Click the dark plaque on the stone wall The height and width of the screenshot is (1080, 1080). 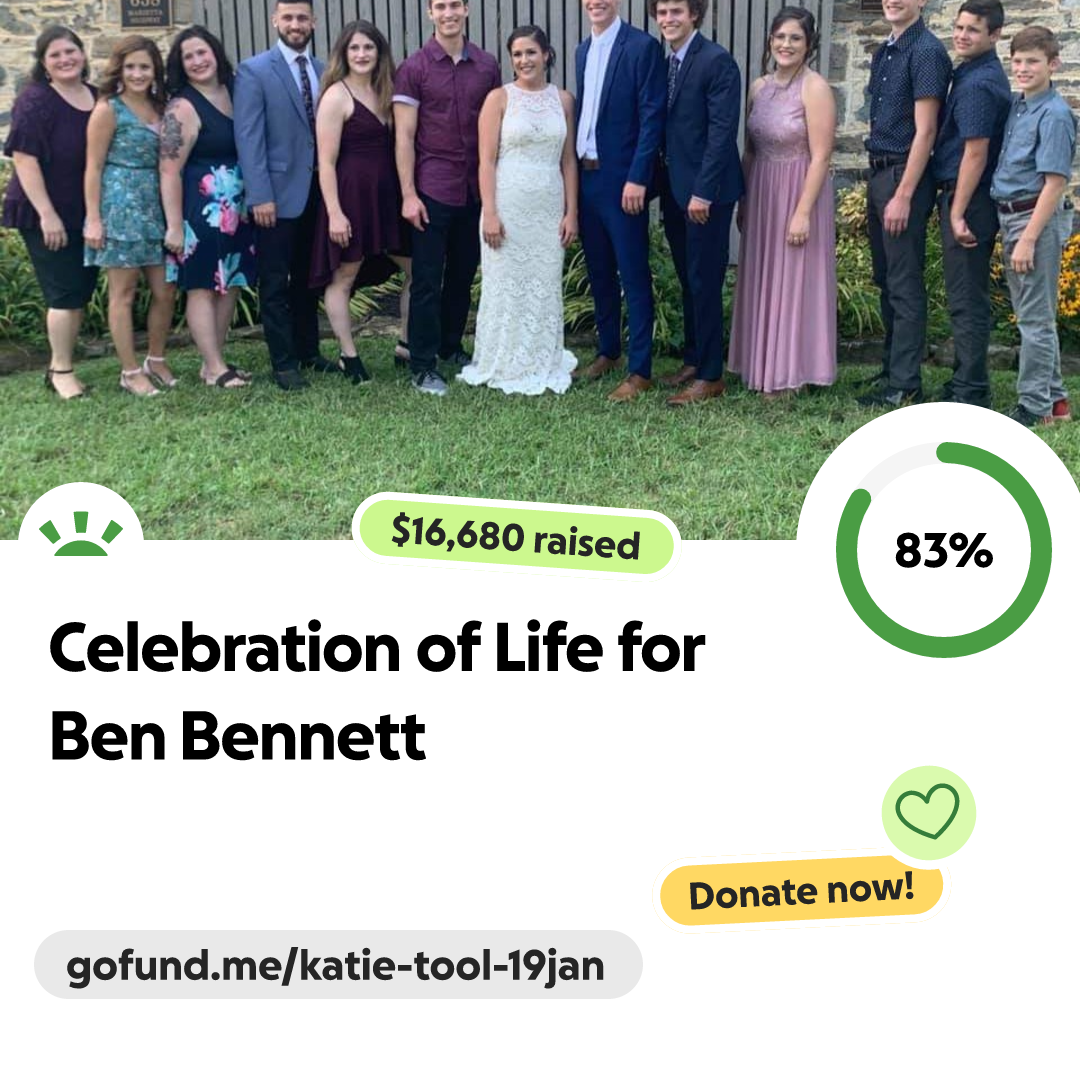point(146,13)
